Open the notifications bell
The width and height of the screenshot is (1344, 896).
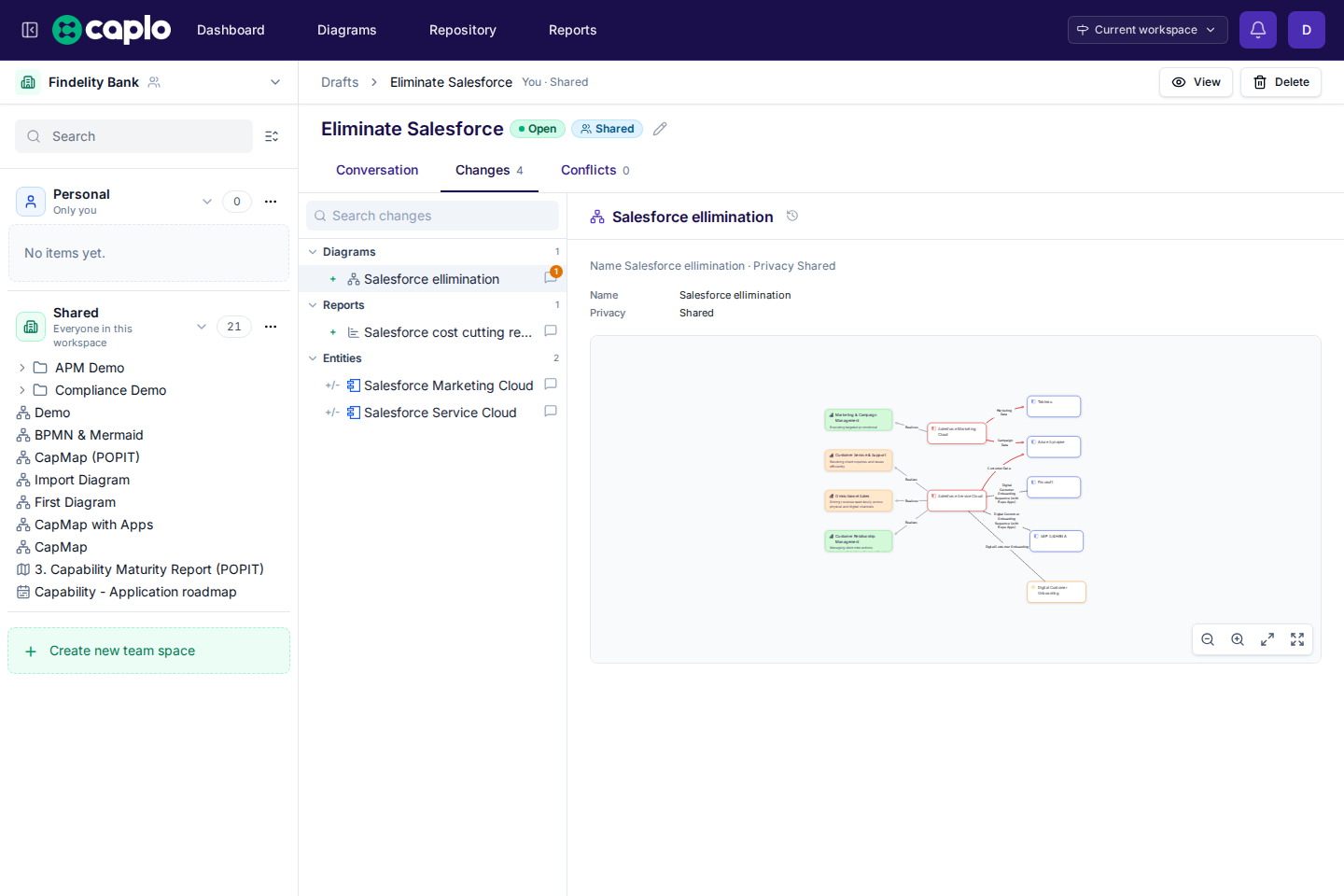(x=1258, y=30)
